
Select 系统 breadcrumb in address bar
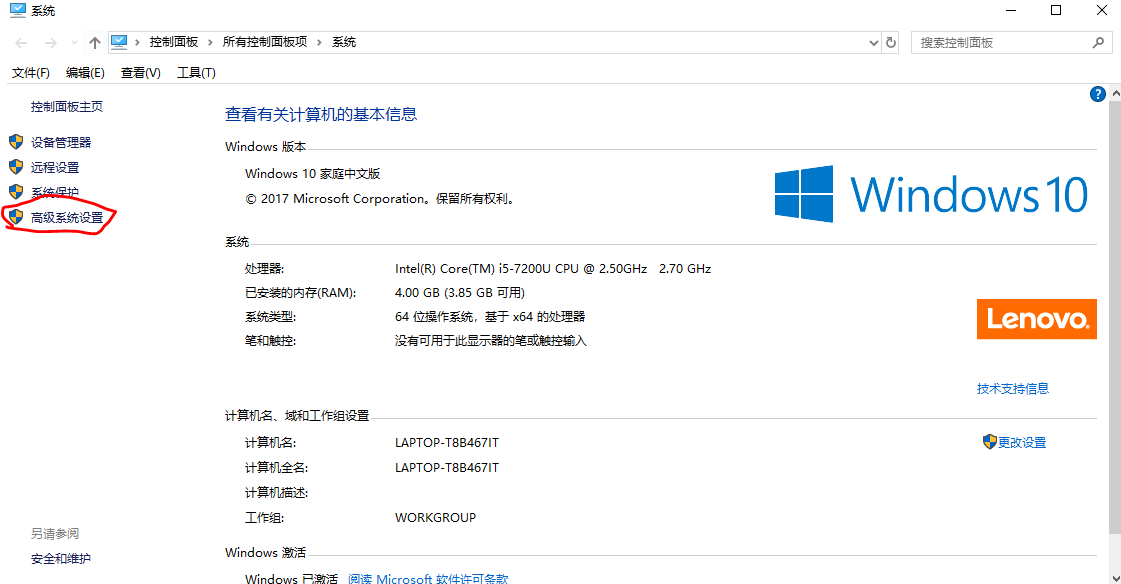point(344,42)
